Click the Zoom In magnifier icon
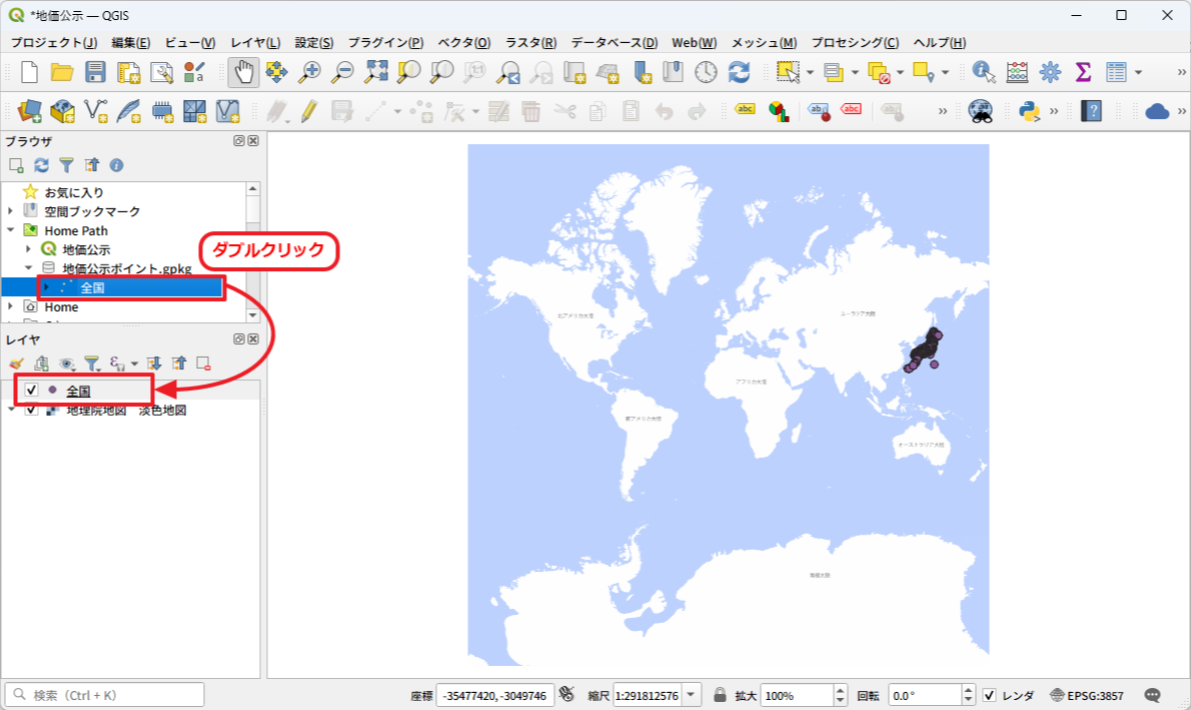This screenshot has width=1191, height=710. (x=310, y=72)
